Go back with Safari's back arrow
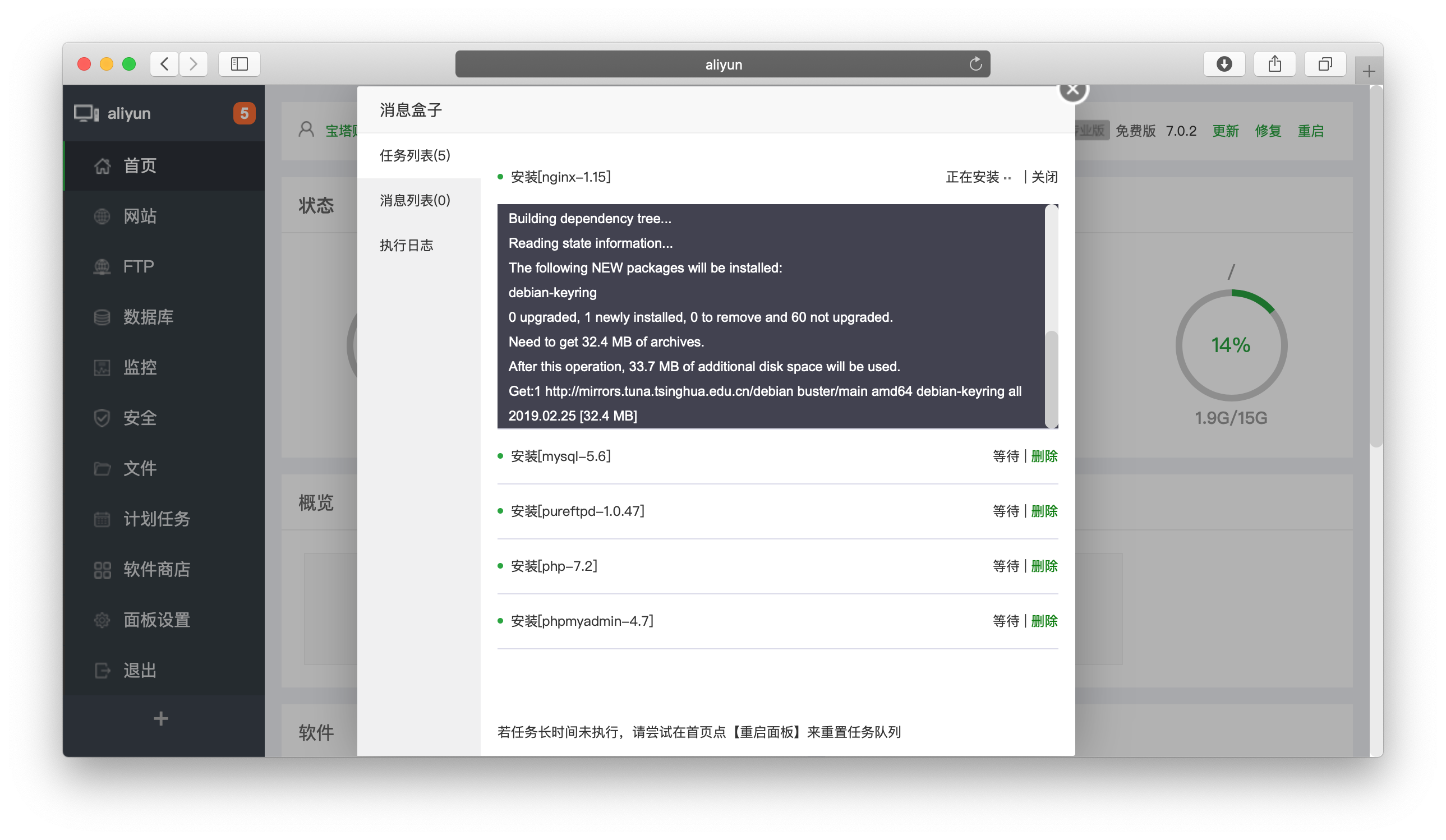This screenshot has width=1446, height=840. coord(165,64)
